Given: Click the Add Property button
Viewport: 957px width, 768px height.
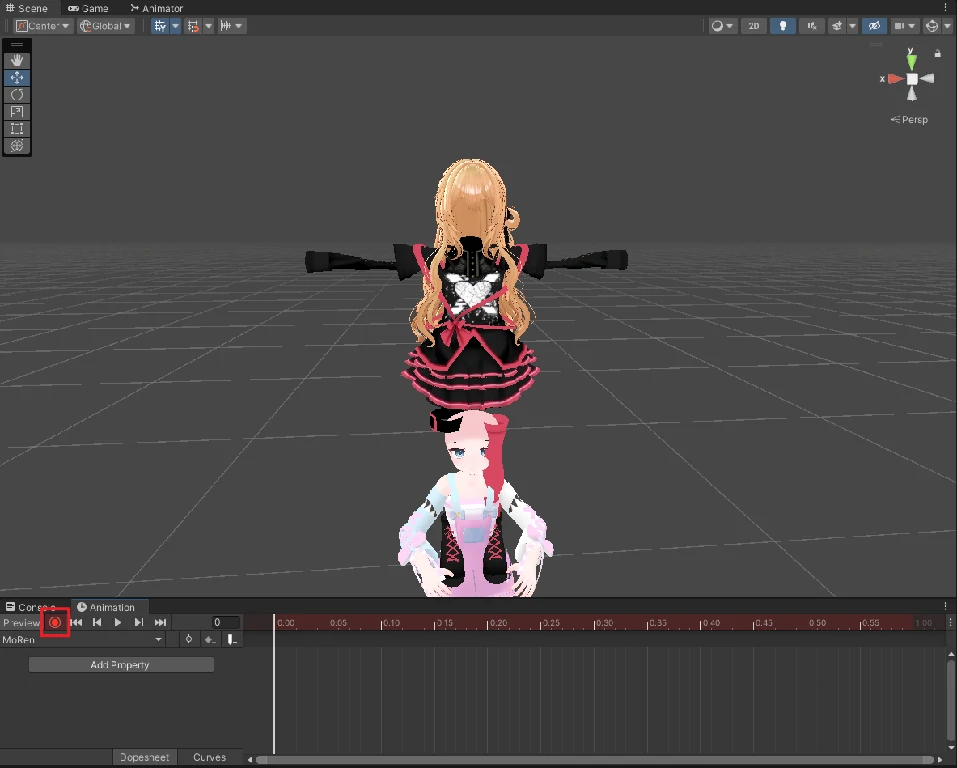Looking at the screenshot, I should point(121,665).
